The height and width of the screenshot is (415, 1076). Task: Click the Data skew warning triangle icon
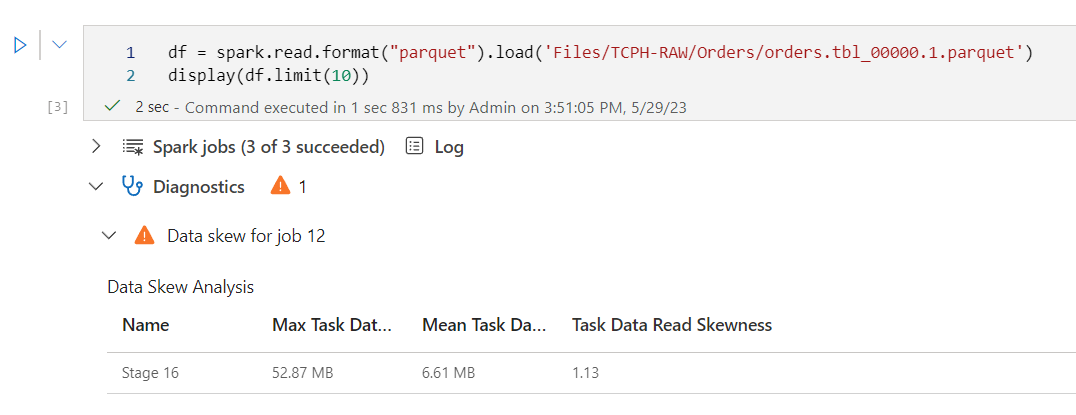pos(145,236)
